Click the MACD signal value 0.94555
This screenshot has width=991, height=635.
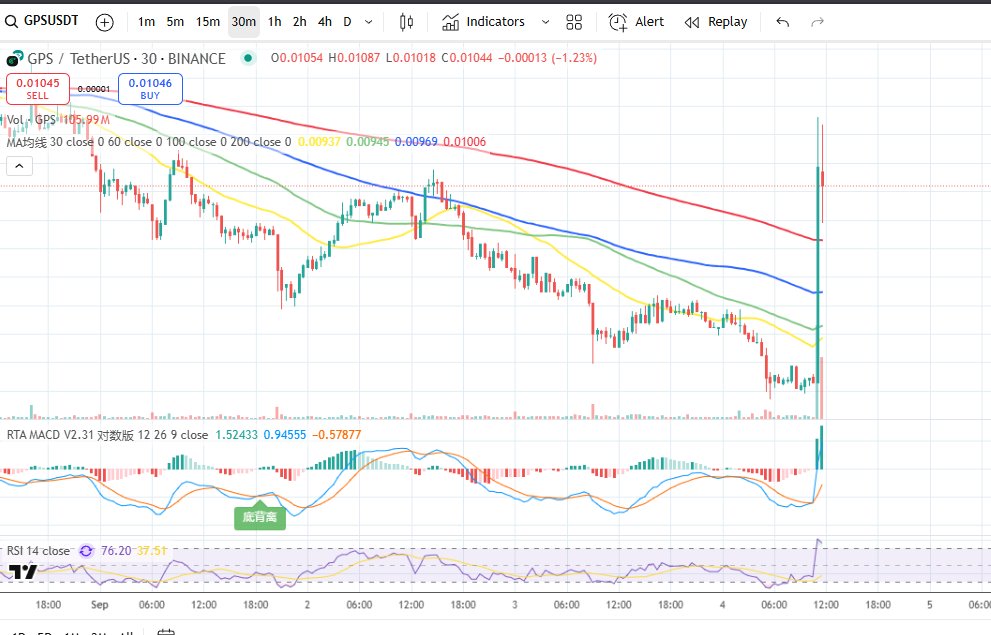point(284,435)
